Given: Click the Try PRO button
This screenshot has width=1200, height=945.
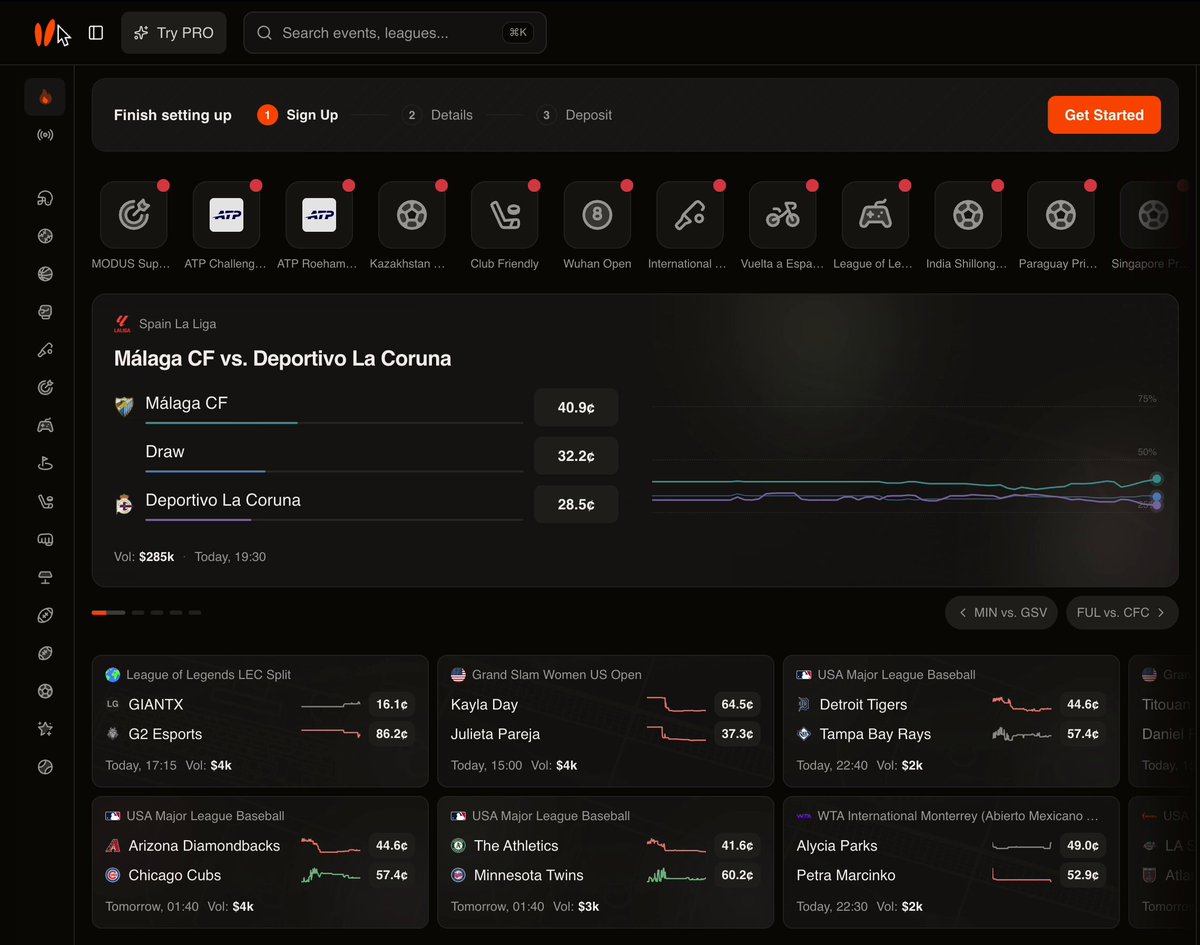Looking at the screenshot, I should pos(174,33).
